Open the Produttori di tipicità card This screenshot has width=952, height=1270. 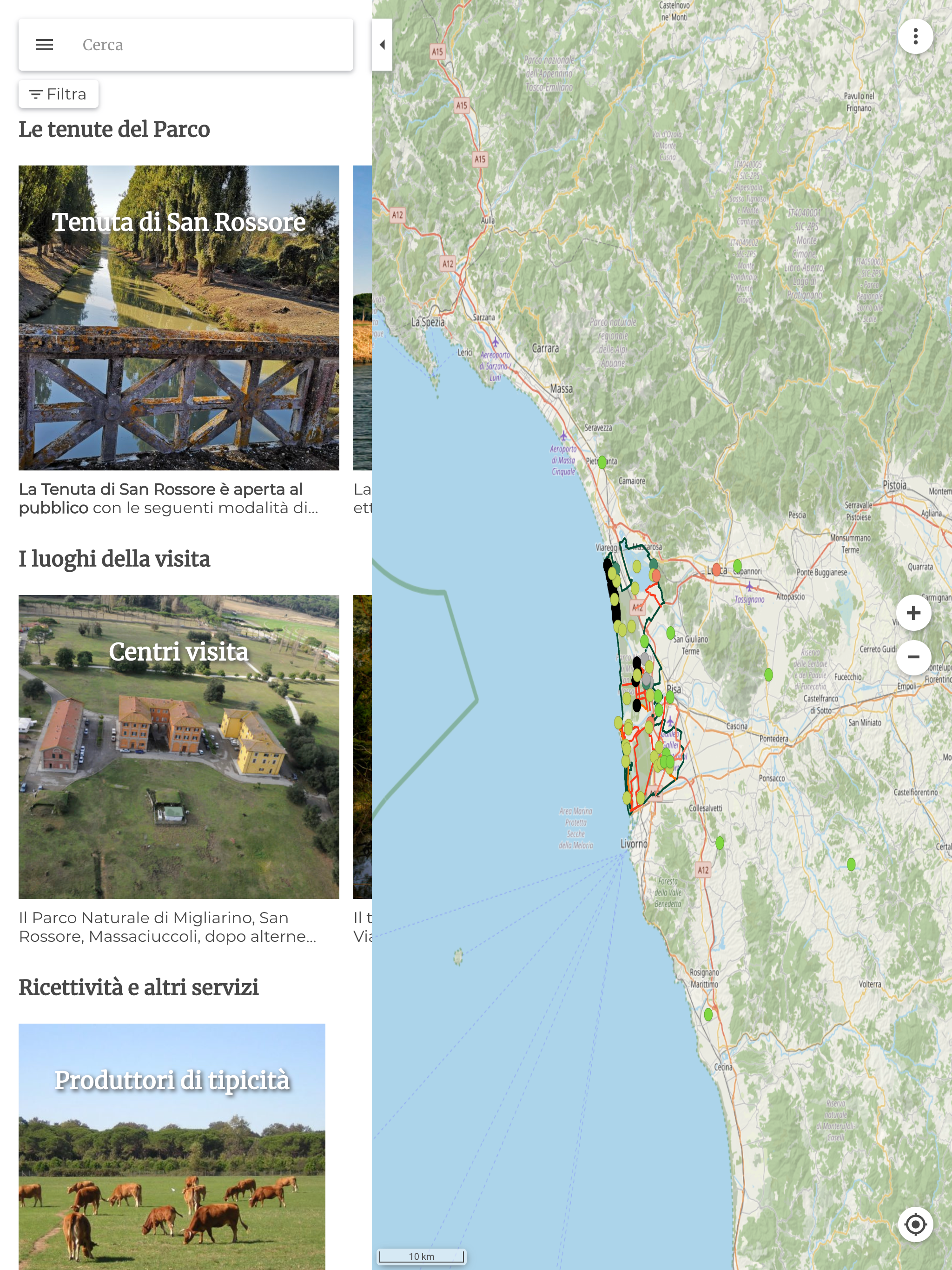[x=172, y=1146]
